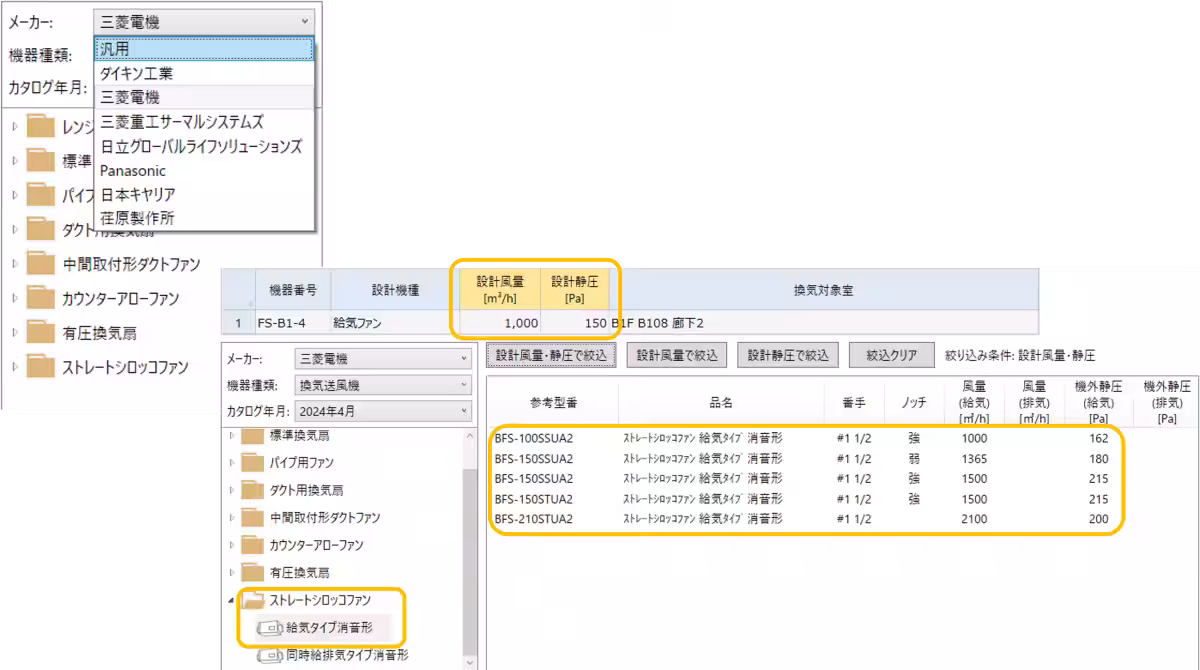Click the folder icon beside レンジ
The image size is (1200, 670).
[x=40, y=126]
